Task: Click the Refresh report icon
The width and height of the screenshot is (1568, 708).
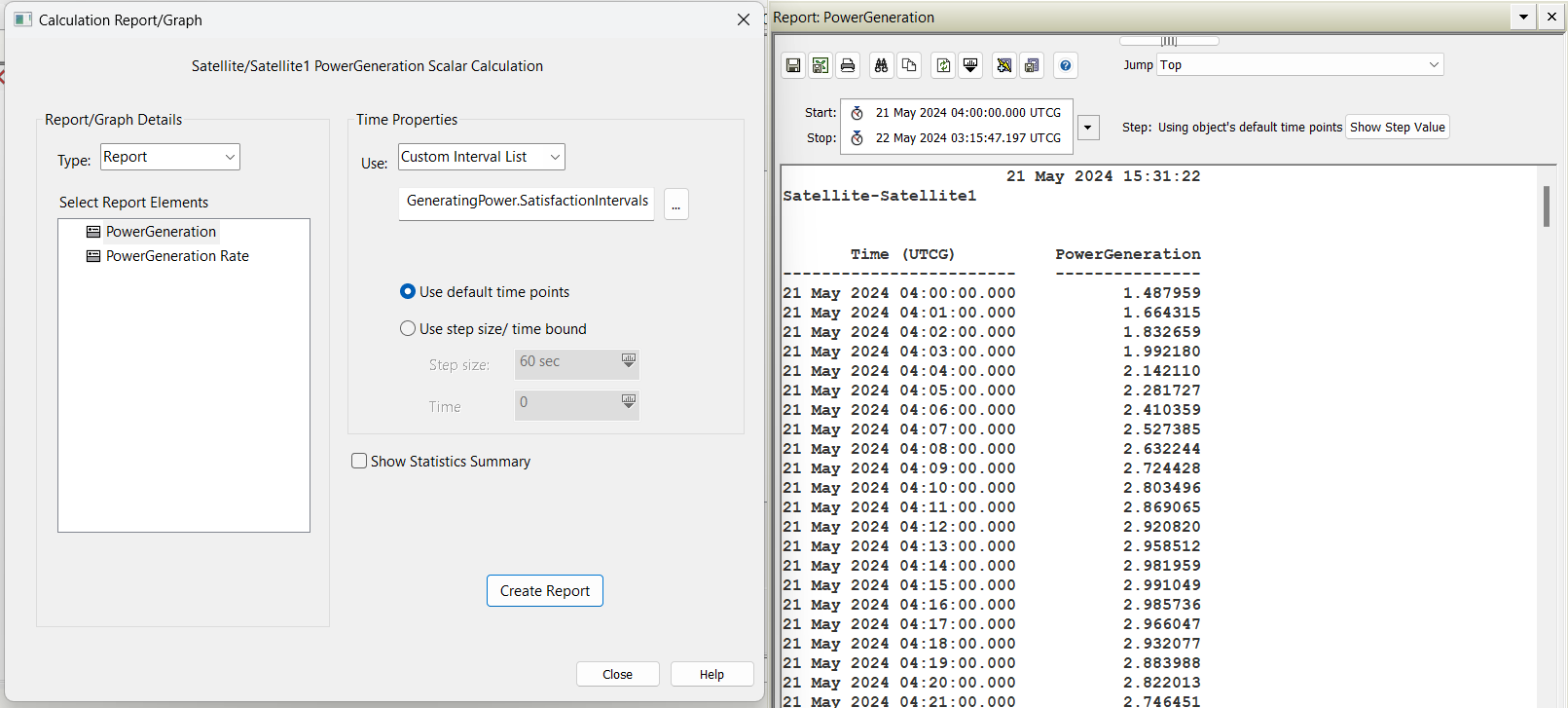Action: 943,65
